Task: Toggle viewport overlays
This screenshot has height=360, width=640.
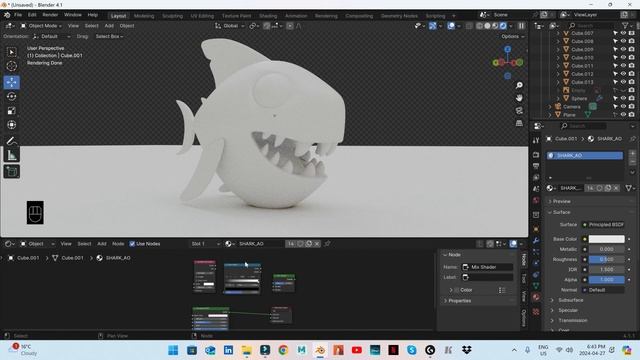Action: point(451,26)
